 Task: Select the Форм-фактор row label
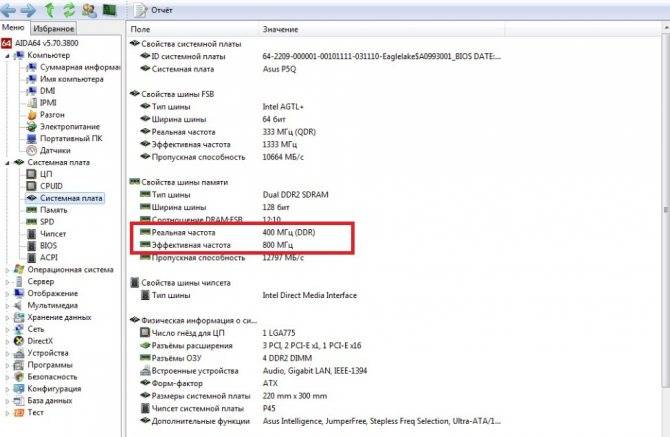[177, 384]
